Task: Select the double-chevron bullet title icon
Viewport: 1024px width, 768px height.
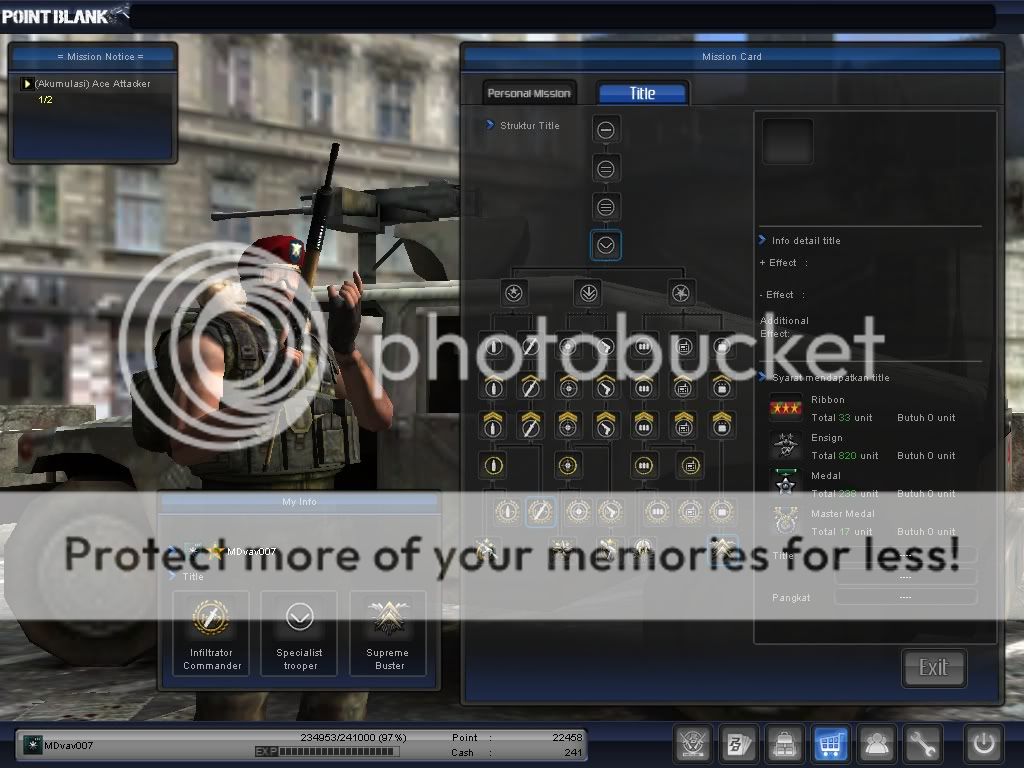Action: click(x=493, y=424)
